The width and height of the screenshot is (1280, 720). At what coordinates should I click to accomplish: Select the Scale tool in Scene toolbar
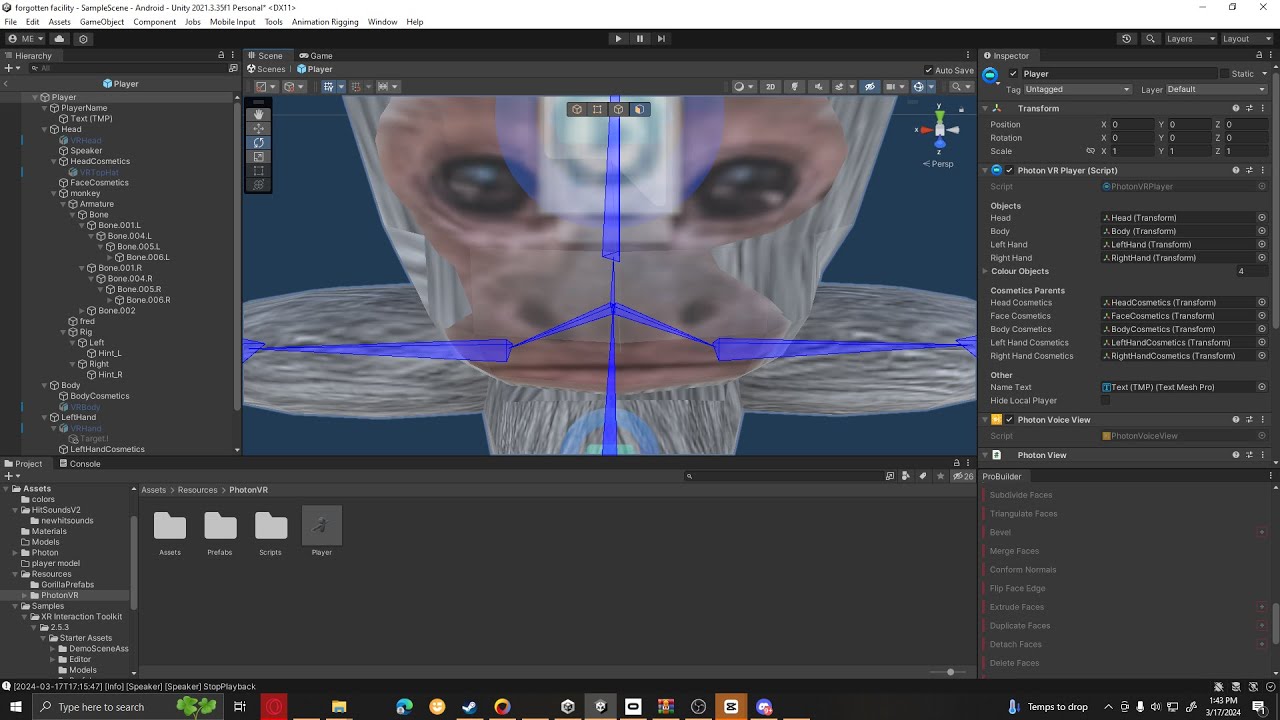258,156
